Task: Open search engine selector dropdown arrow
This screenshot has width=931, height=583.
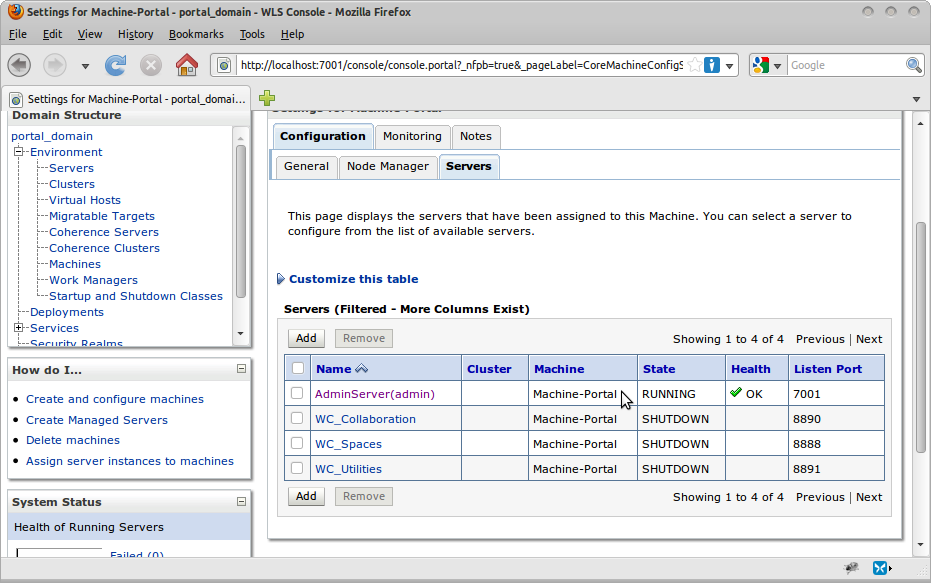Action: pyautogui.click(x=777, y=66)
